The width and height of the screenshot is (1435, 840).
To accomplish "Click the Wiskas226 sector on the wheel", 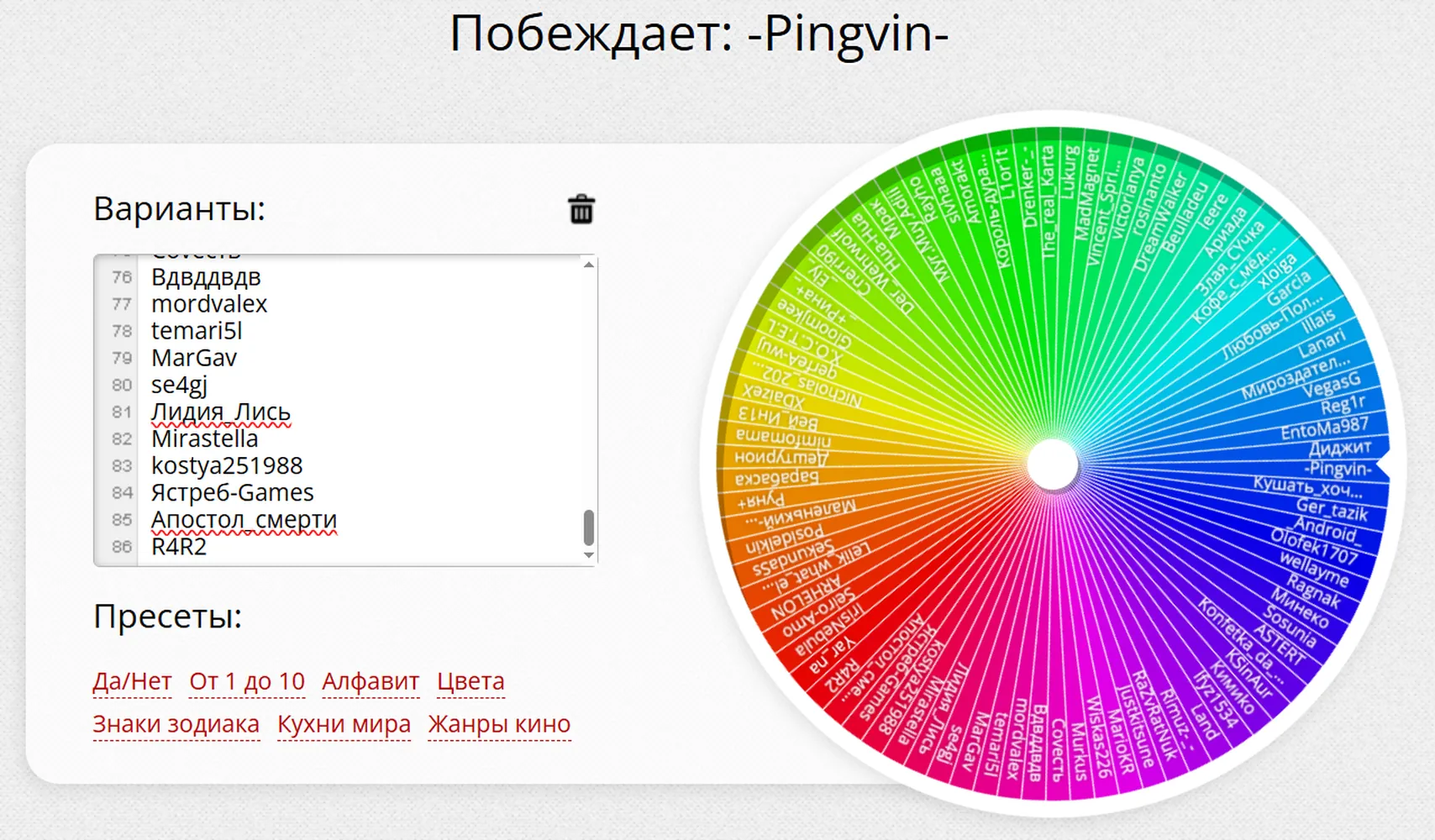I will tap(1100, 737).
